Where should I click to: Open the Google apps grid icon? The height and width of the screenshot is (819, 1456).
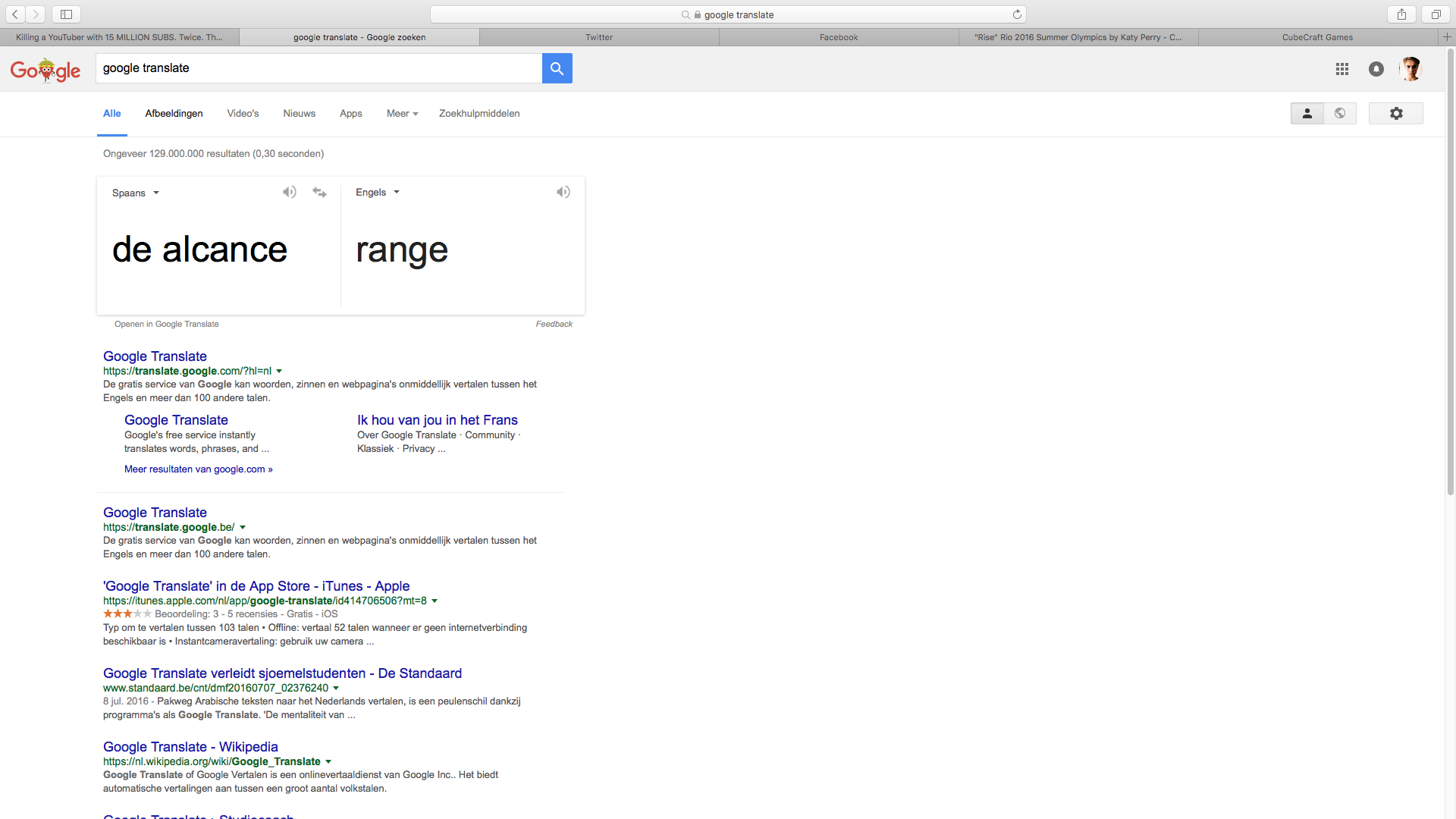tap(1342, 69)
